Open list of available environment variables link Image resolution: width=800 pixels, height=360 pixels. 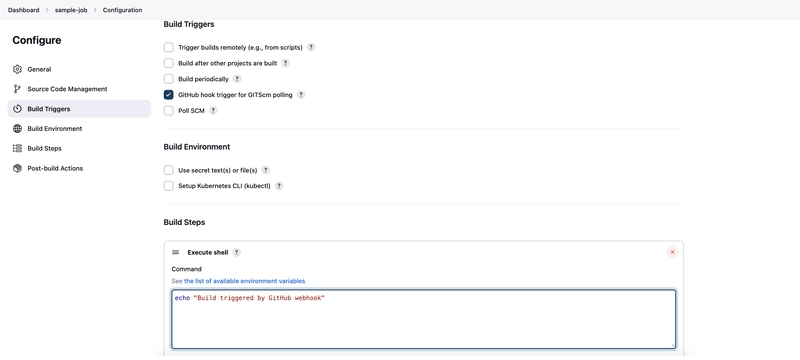pyautogui.click(x=244, y=281)
